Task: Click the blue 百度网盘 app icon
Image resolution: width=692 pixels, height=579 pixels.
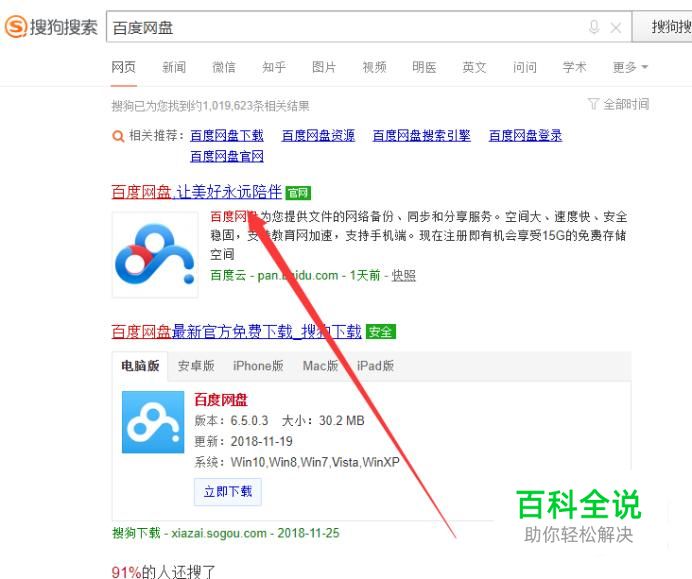Action: pos(153,422)
